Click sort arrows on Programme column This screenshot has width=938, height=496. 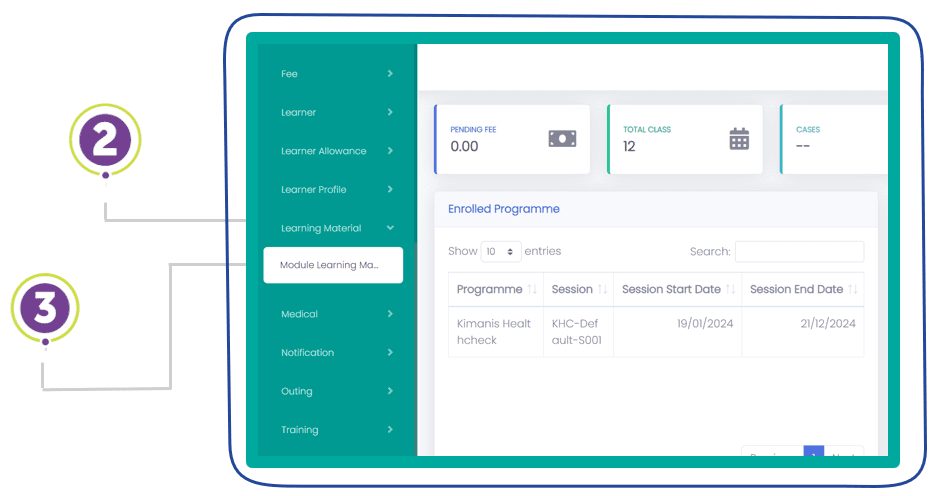tap(532, 290)
